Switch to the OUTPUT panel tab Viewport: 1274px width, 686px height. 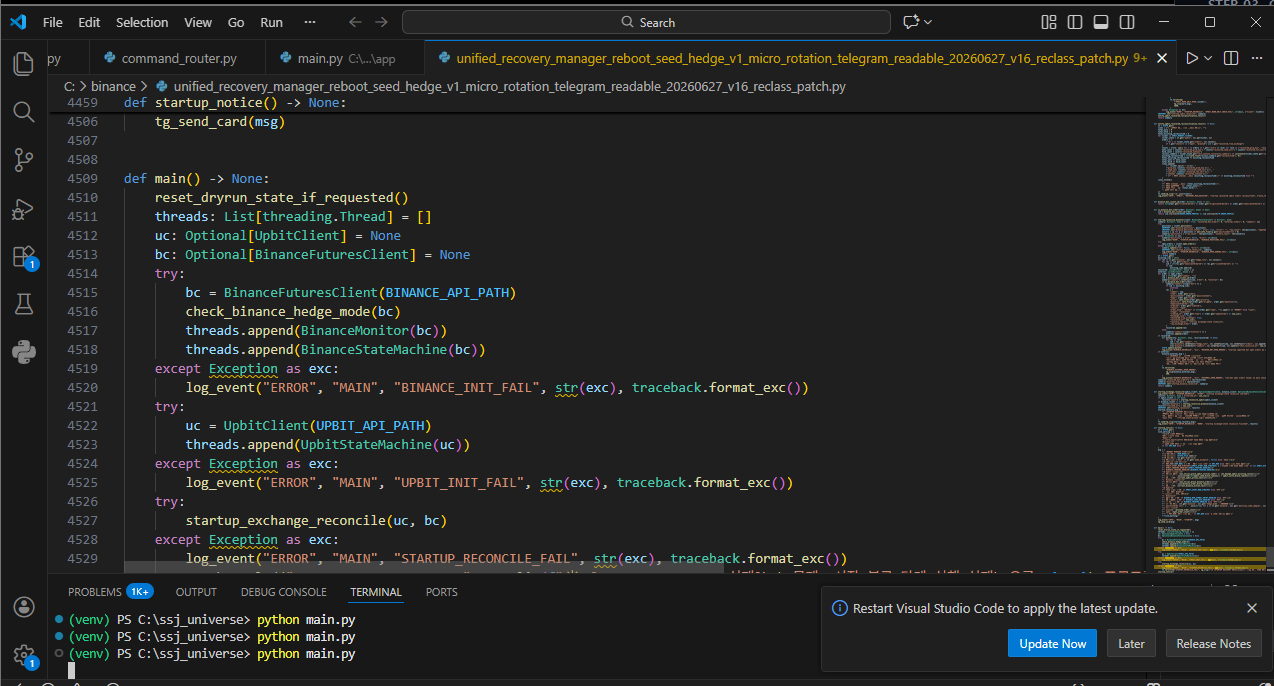pyautogui.click(x=196, y=592)
